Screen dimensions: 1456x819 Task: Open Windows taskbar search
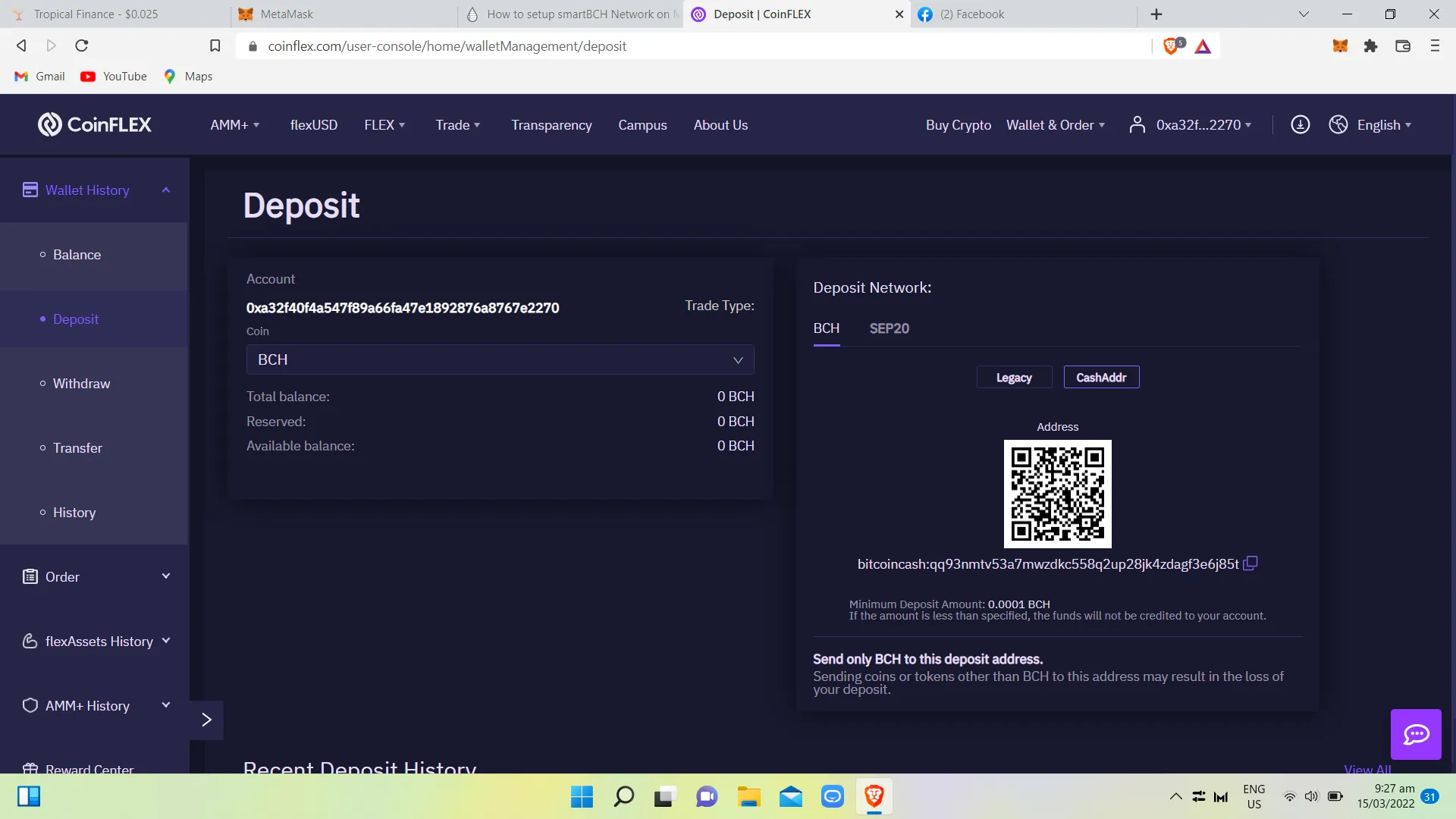click(623, 796)
